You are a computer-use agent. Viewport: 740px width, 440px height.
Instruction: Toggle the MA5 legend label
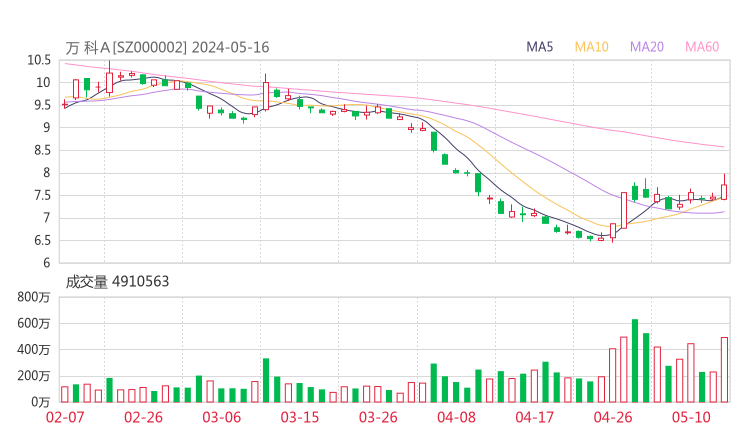point(539,47)
